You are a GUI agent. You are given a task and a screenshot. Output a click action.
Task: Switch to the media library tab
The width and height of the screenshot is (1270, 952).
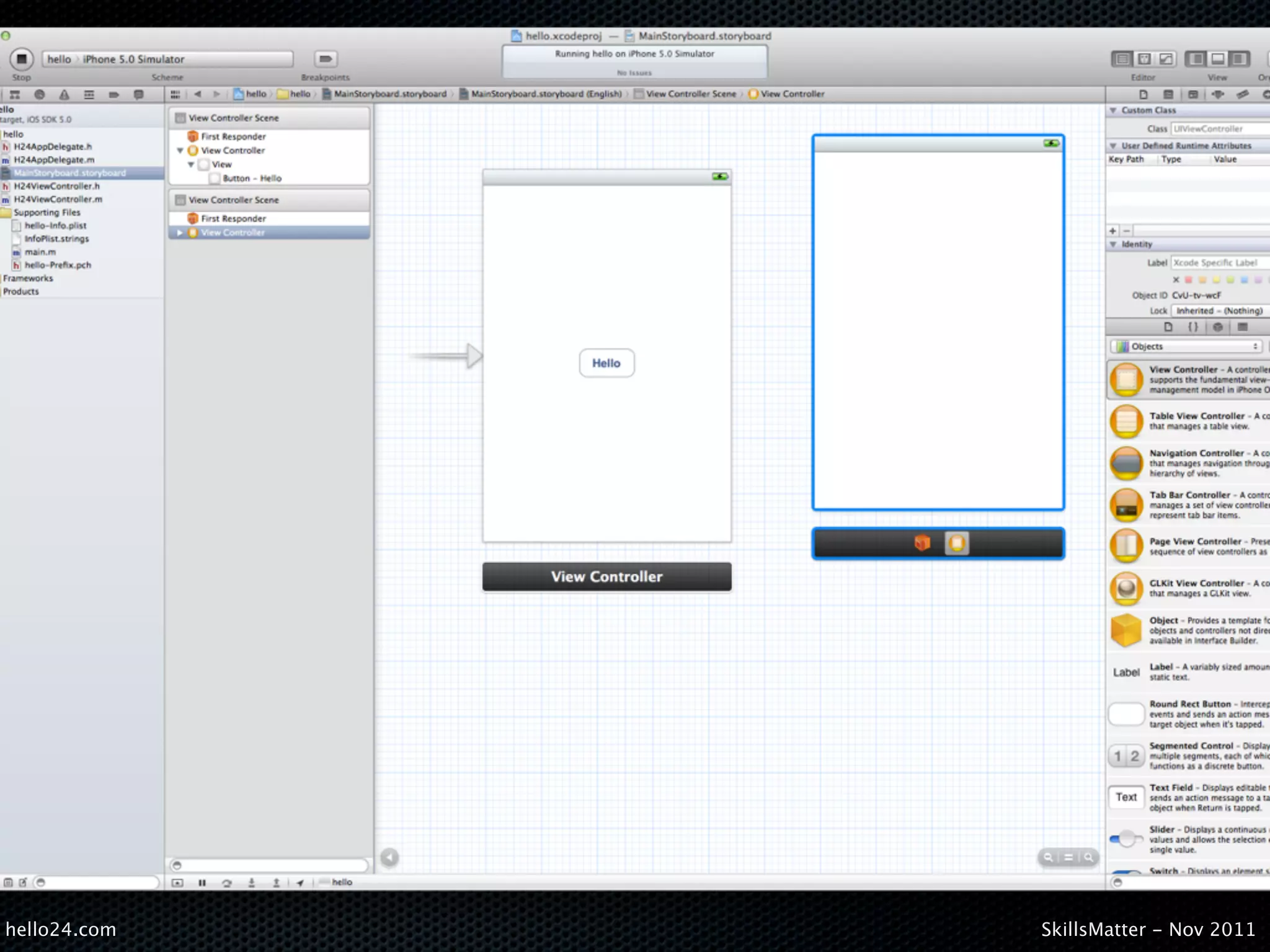coord(1242,327)
